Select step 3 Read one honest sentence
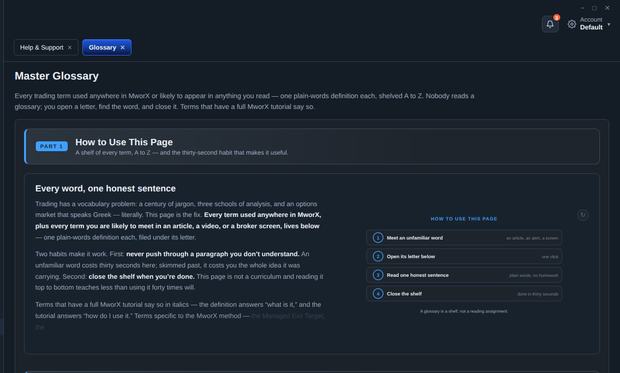Image resolution: width=620 pixels, height=373 pixels. coord(464,275)
